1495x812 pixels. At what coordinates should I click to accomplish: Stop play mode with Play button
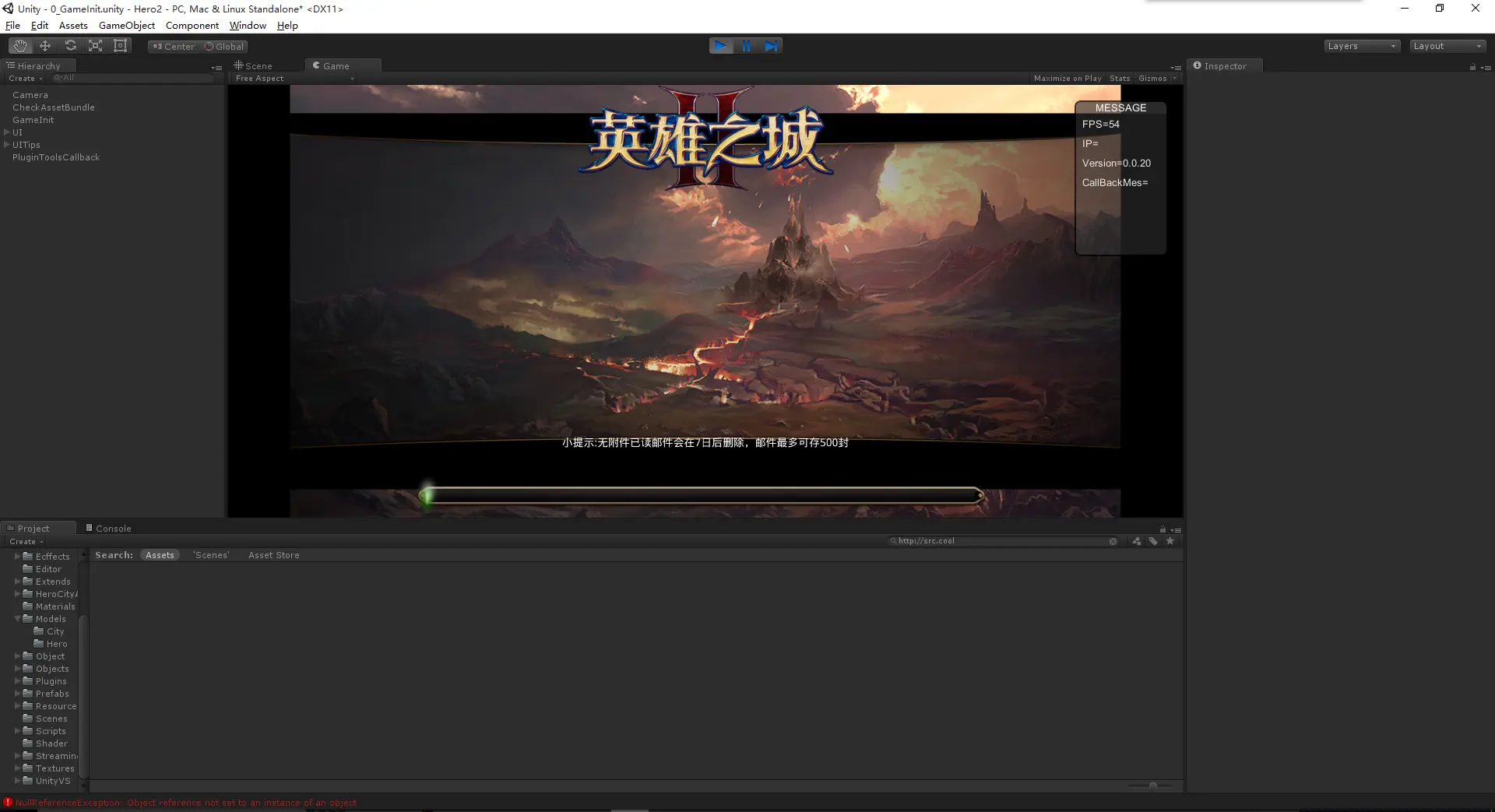tap(721, 46)
